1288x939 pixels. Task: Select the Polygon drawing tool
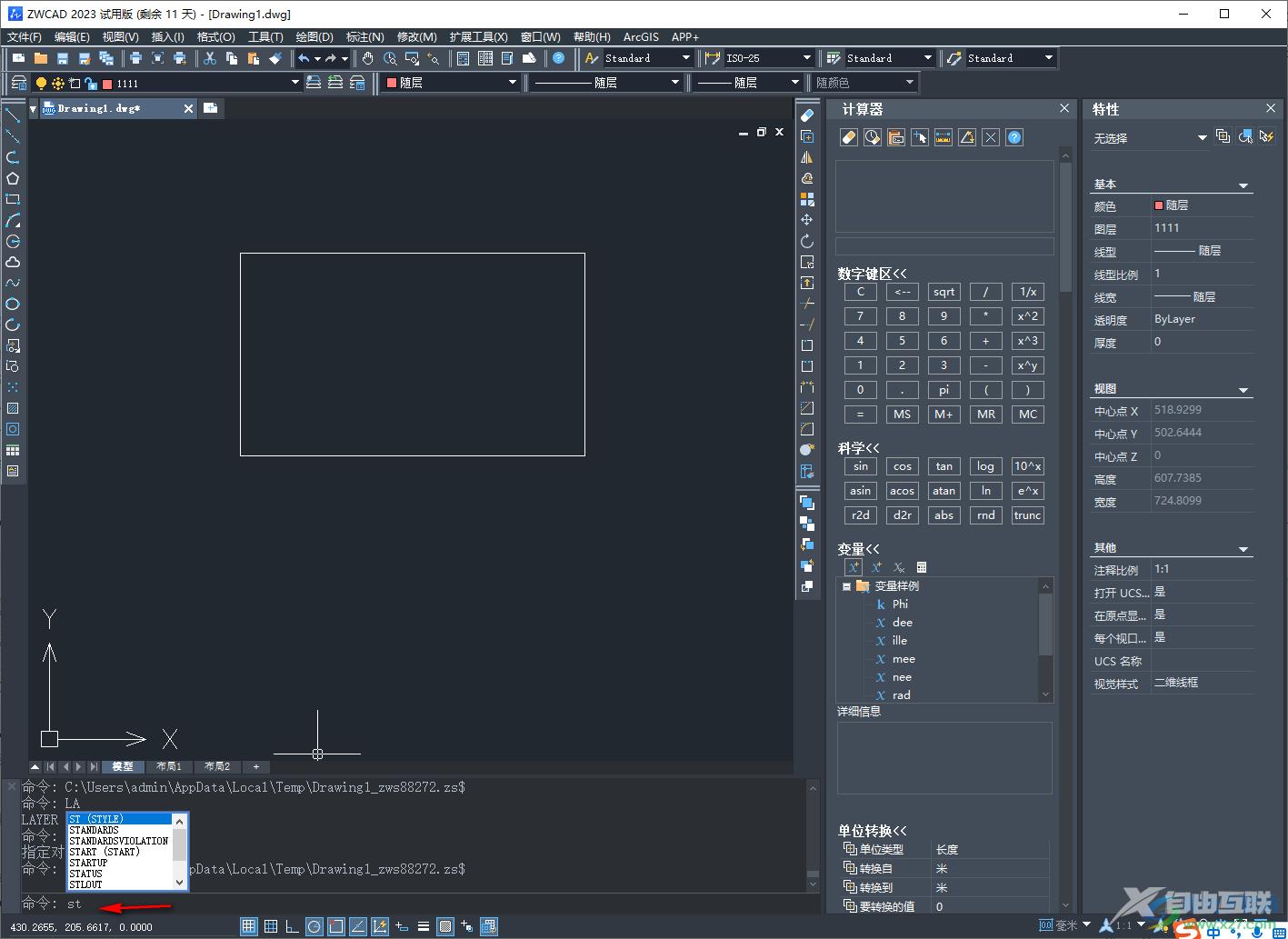(13, 178)
